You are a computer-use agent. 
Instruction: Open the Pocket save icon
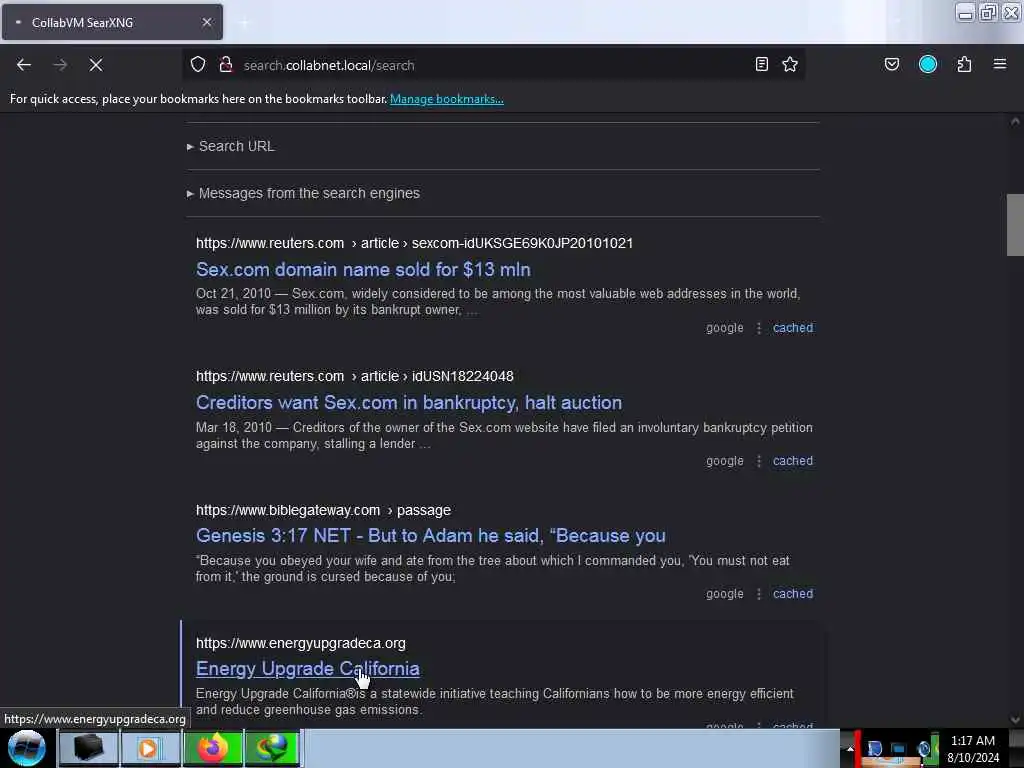[x=892, y=64]
